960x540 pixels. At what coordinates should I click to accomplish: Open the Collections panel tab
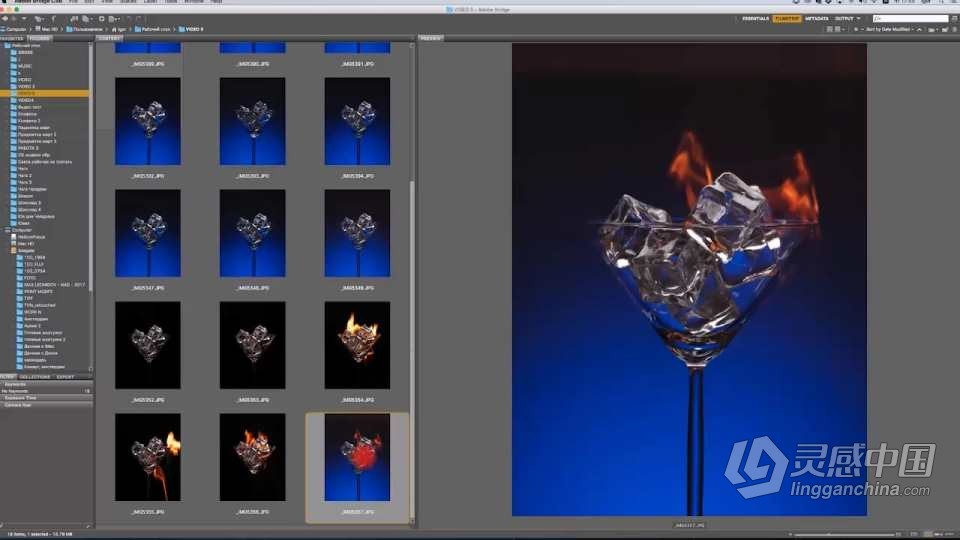(36, 376)
